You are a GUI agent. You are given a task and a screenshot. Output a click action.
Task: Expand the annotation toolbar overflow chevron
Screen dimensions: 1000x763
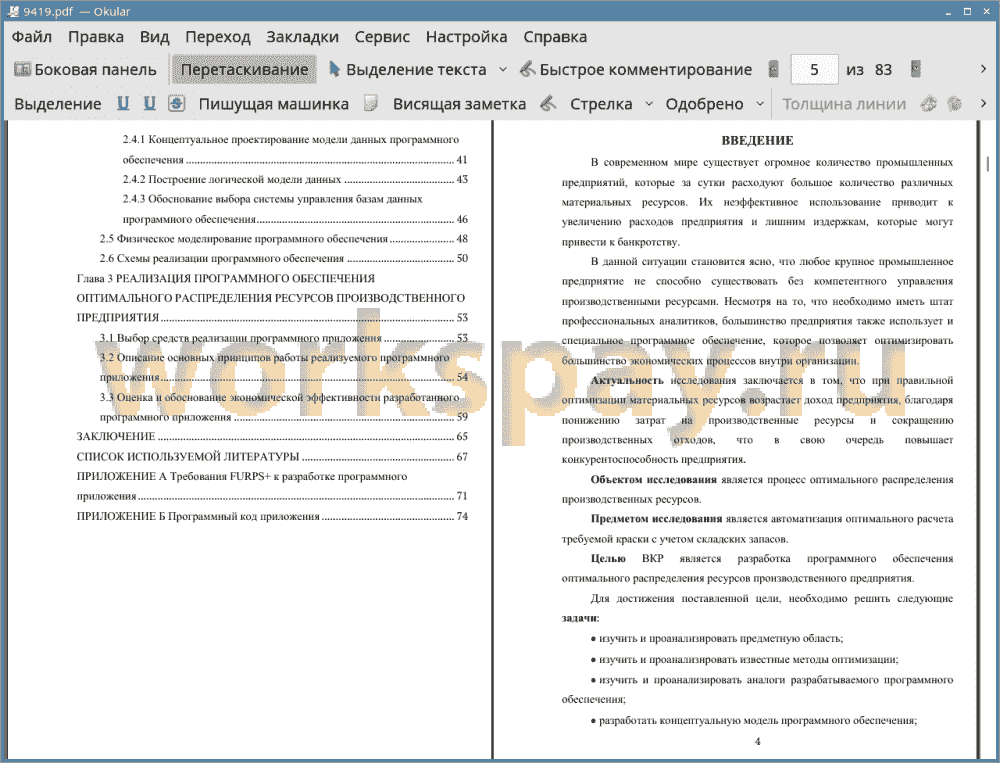pos(983,103)
